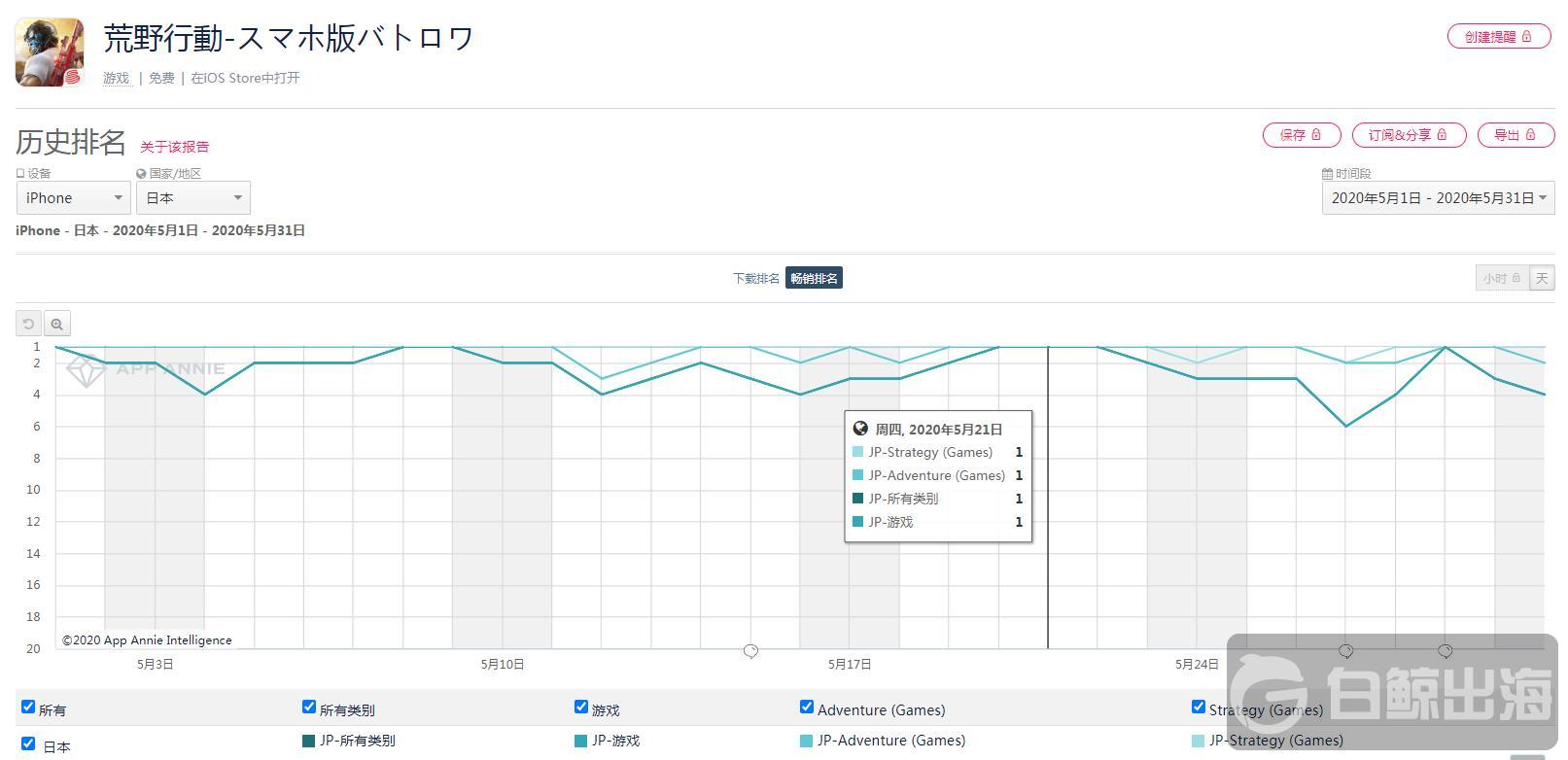Toggle the 日本 row checkbox

click(28, 743)
